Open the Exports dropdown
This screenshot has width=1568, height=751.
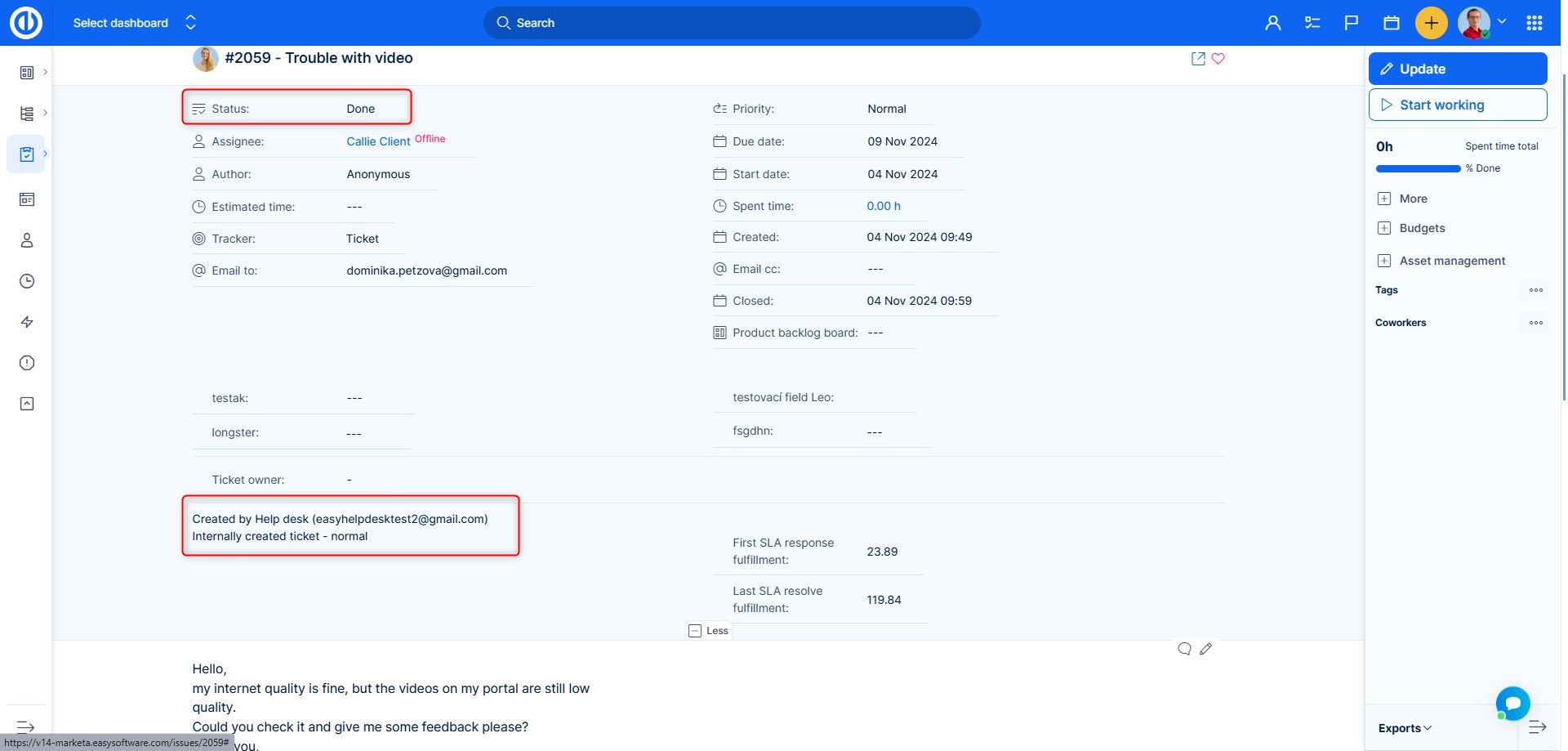tap(1405, 728)
